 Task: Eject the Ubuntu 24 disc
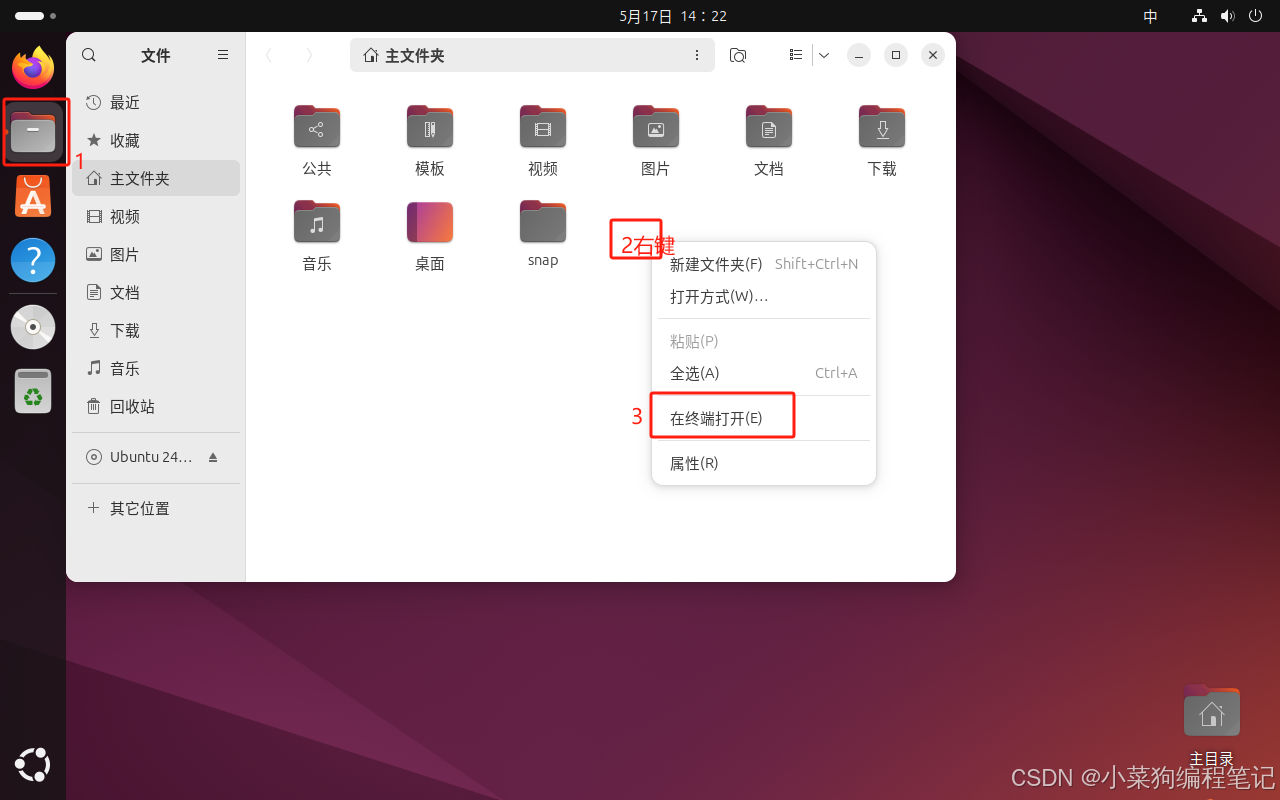pyautogui.click(x=213, y=457)
